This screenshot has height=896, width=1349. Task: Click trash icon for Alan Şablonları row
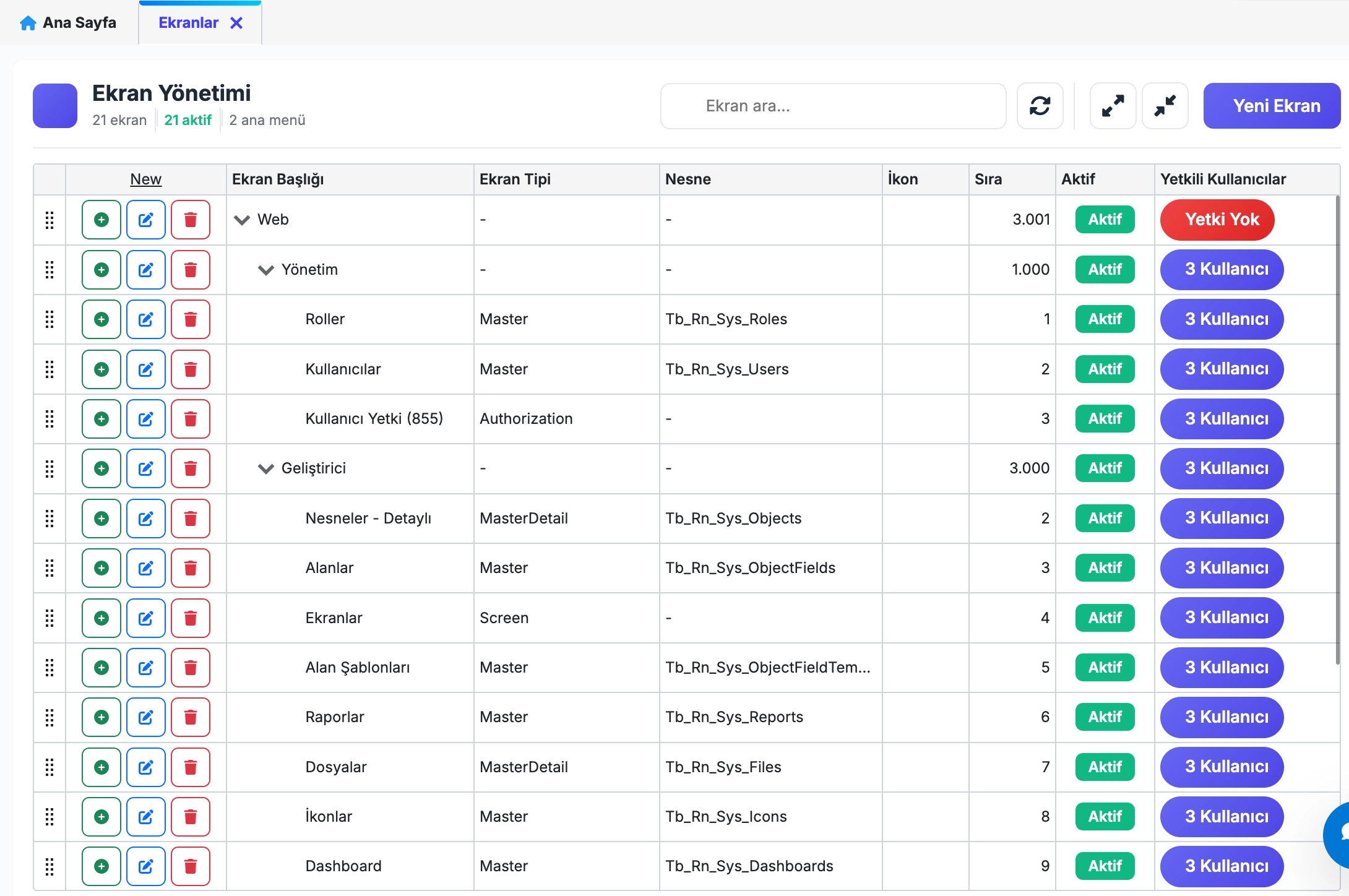pyautogui.click(x=191, y=668)
